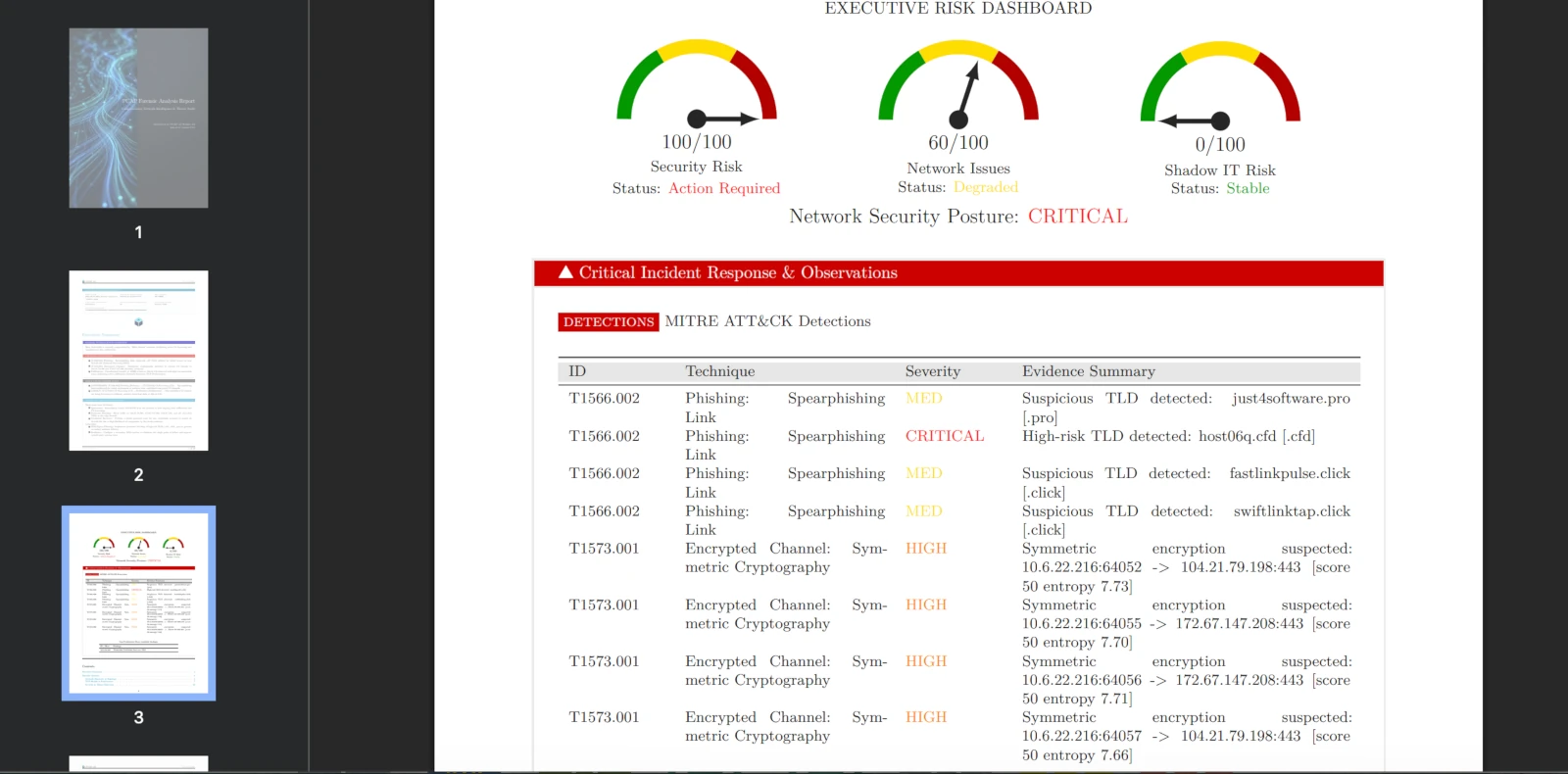Open page 2 thumbnail in sidebar
The width and height of the screenshot is (1568, 774).
point(138,361)
